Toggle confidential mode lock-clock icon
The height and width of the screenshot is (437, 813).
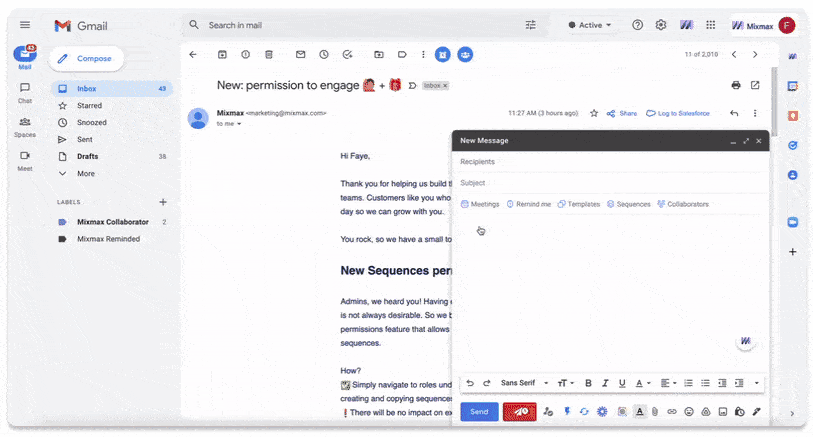point(739,412)
